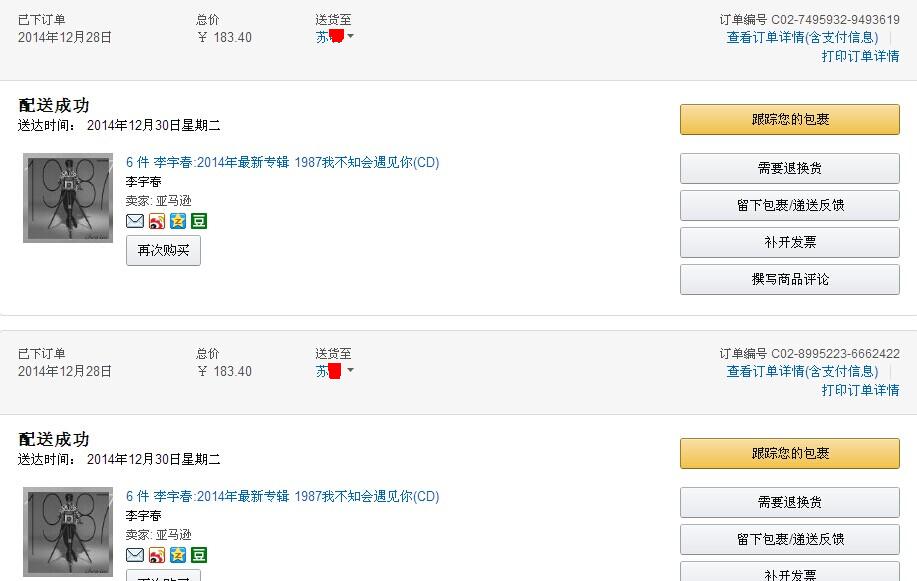Click 补开发票 for the first order
The width and height of the screenshot is (917, 581).
(790, 242)
